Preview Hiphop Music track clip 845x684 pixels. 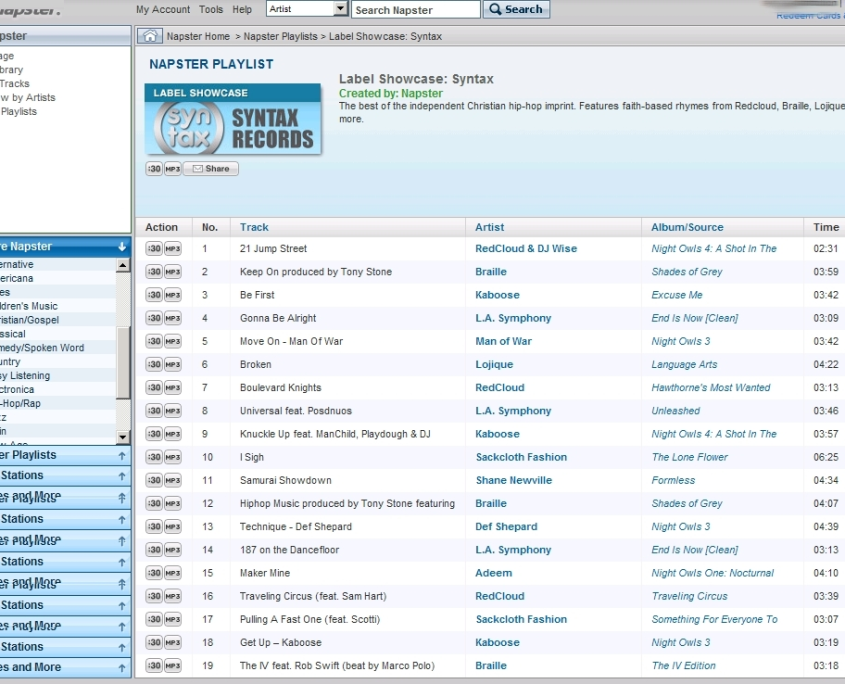[154, 503]
